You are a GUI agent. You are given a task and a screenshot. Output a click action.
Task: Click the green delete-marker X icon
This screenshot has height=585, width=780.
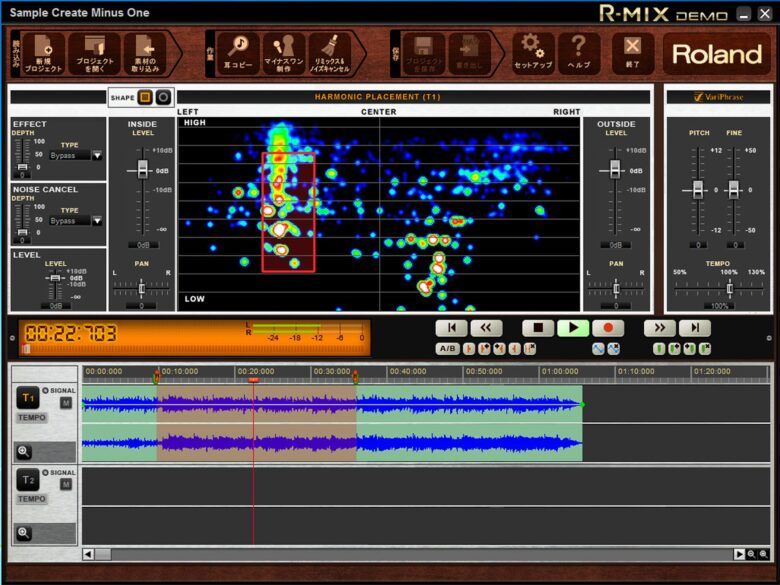[705, 349]
